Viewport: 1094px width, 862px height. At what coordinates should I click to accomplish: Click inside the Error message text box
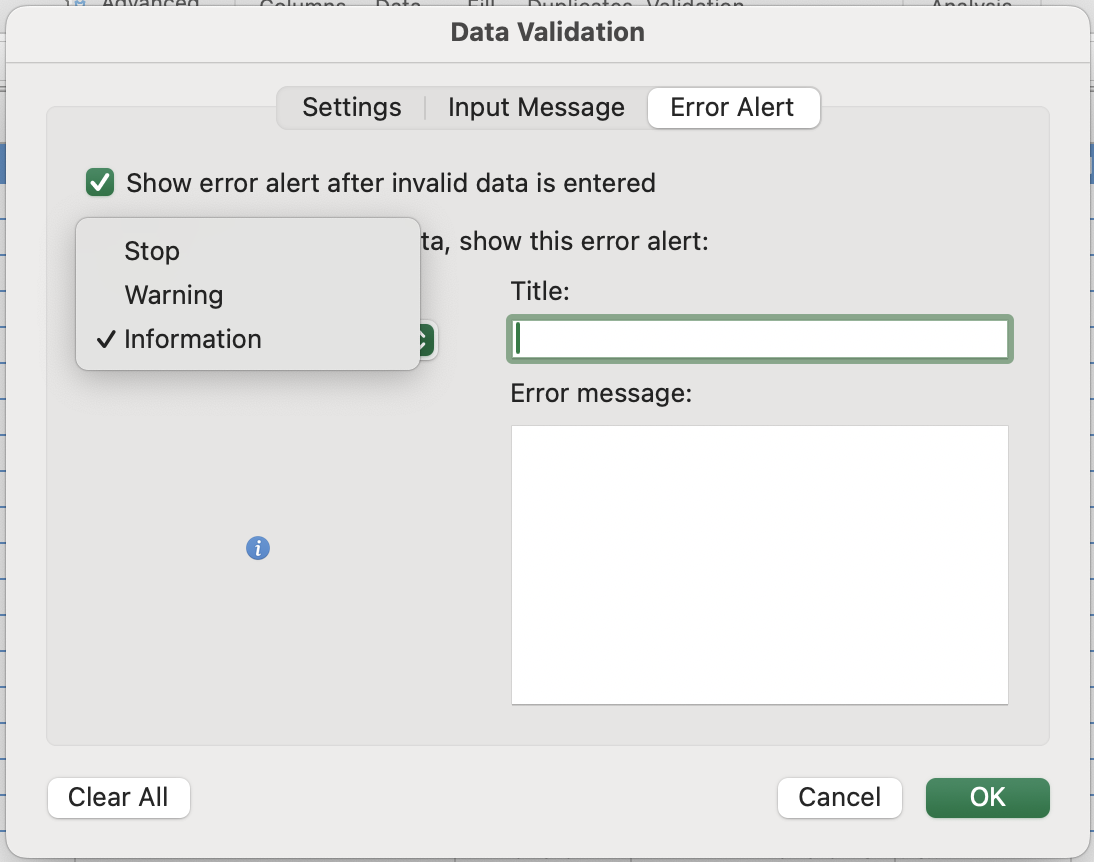click(x=759, y=564)
